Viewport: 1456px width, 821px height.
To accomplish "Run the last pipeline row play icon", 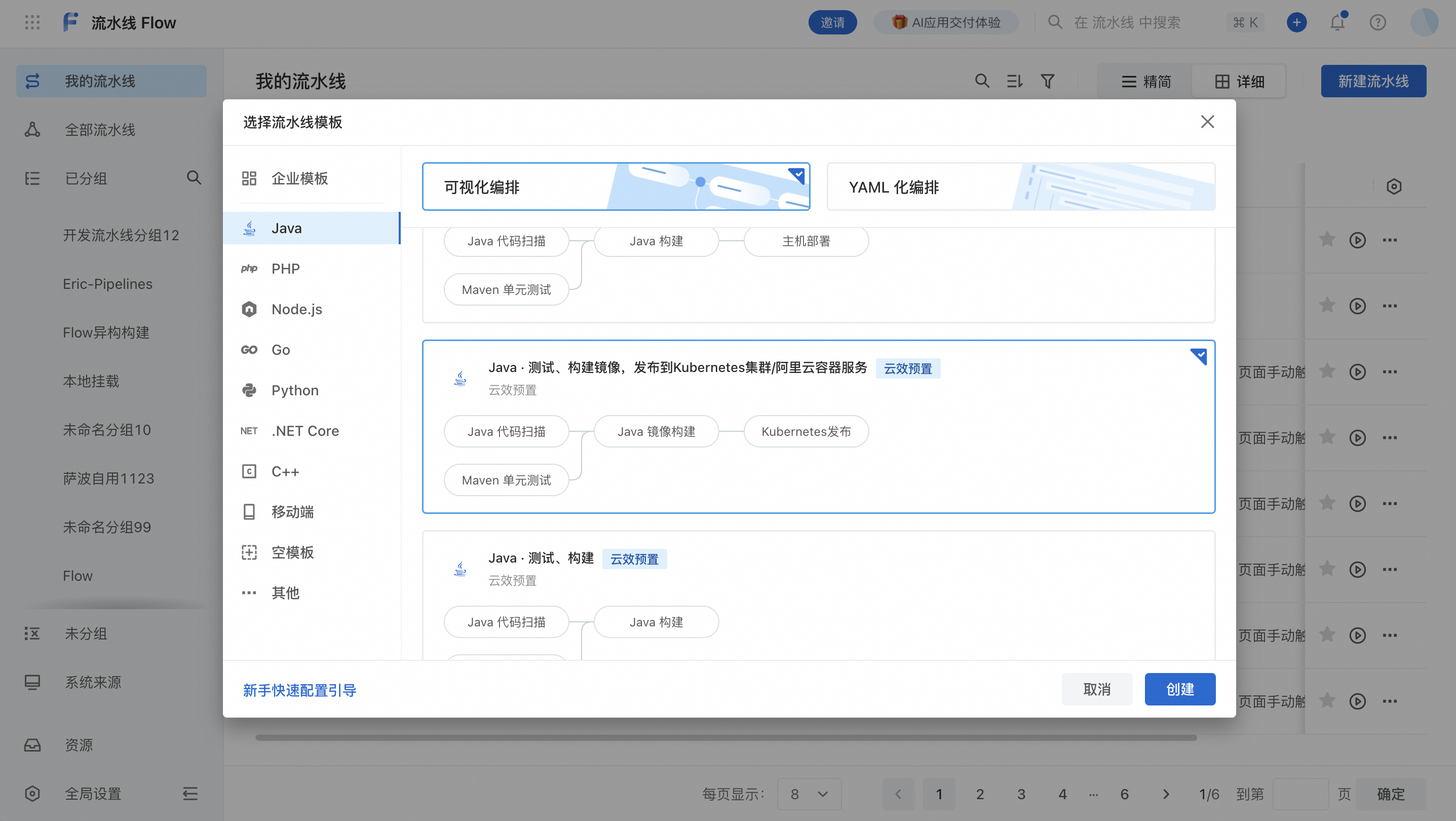I will point(1358,702).
